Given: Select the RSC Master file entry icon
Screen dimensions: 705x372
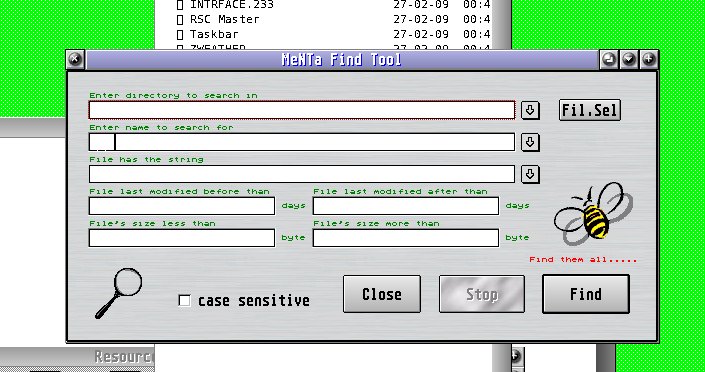Looking at the screenshot, I should (x=180, y=20).
